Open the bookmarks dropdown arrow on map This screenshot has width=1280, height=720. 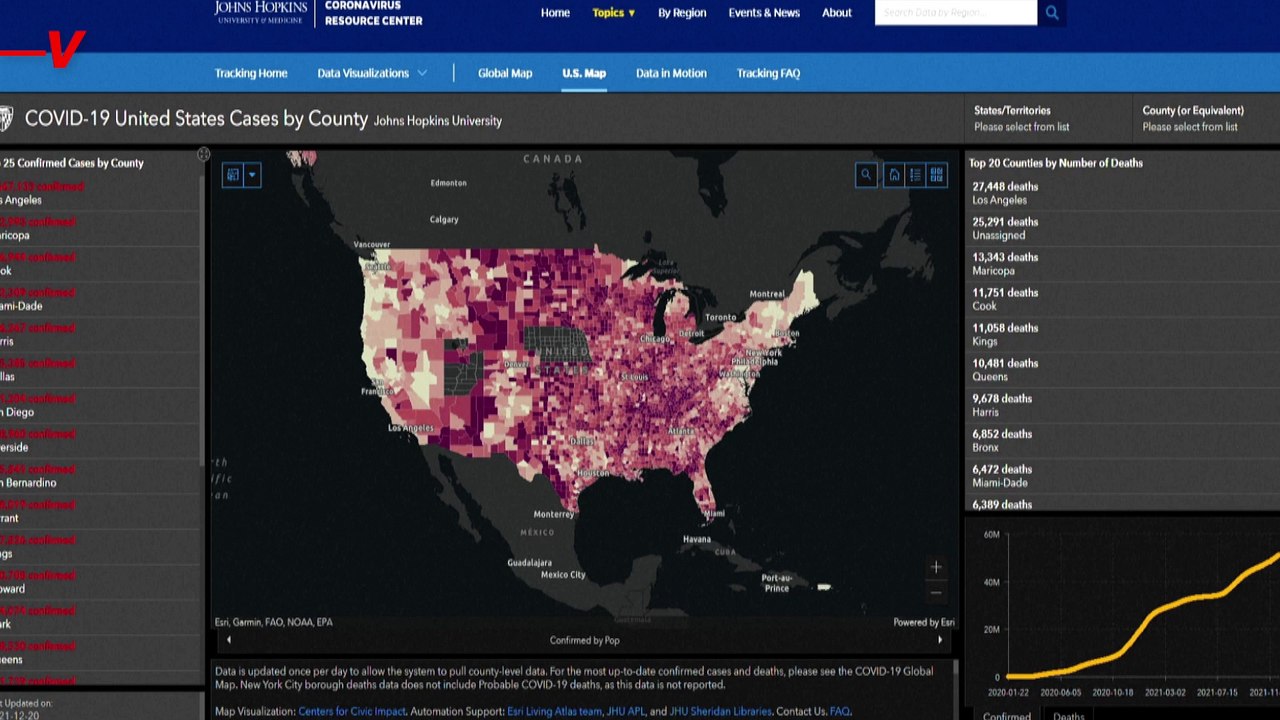click(x=252, y=175)
